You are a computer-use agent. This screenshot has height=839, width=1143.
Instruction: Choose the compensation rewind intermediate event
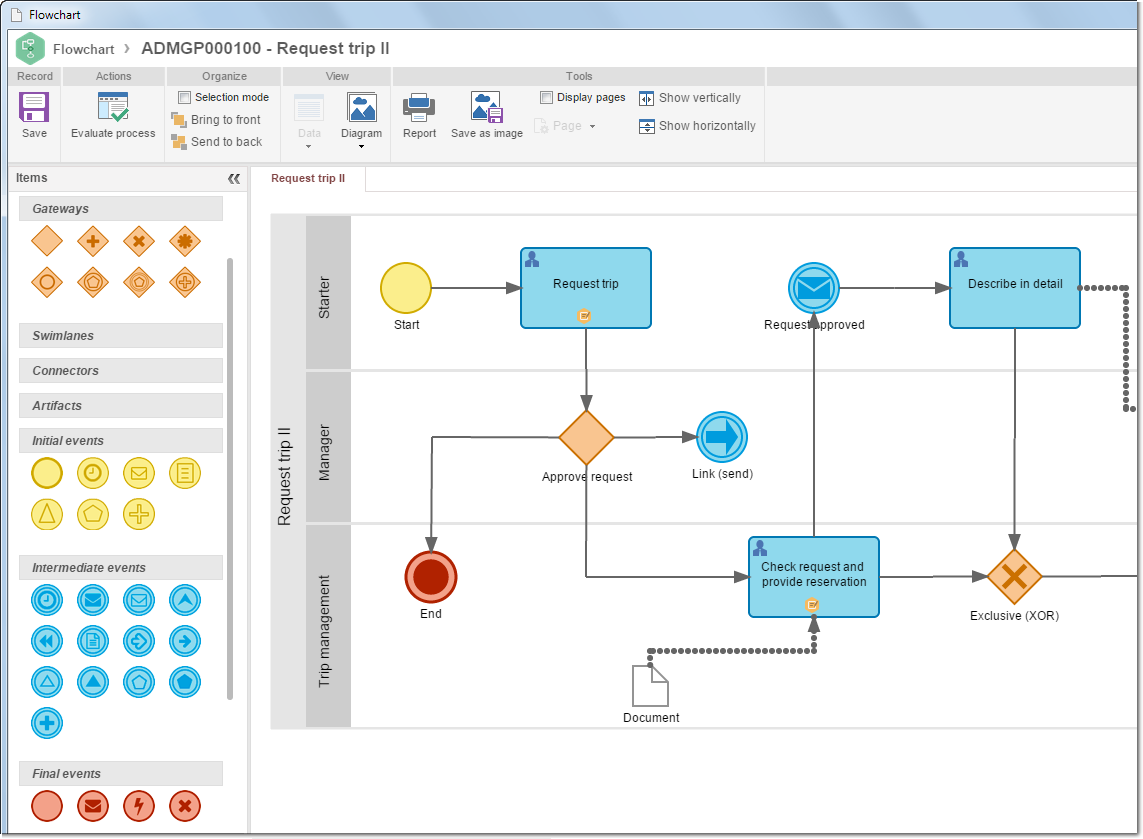point(47,641)
